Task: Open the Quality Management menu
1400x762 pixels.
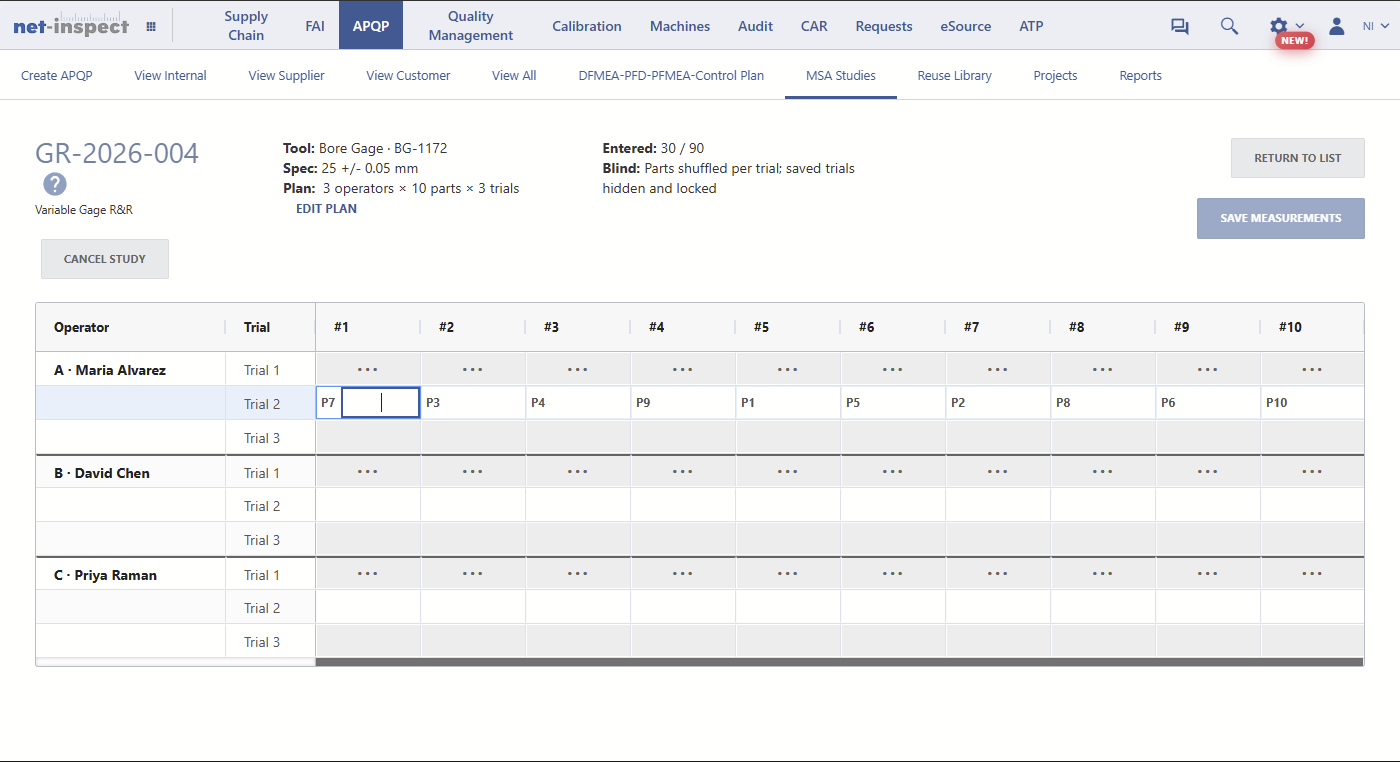Action: pos(471,26)
